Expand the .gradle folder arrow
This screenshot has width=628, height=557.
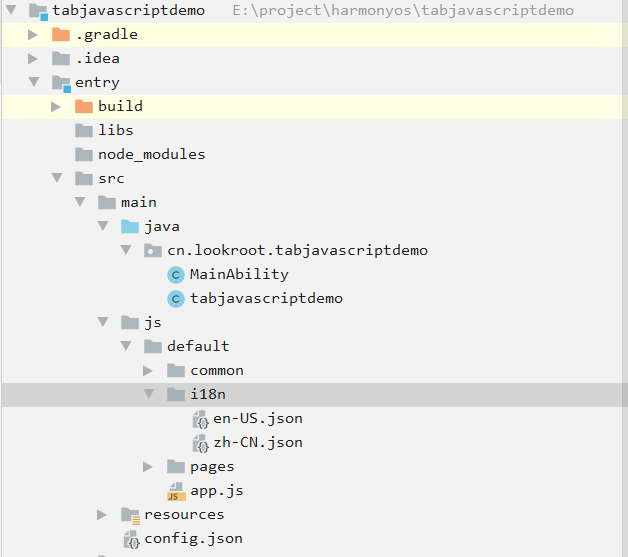(33, 35)
